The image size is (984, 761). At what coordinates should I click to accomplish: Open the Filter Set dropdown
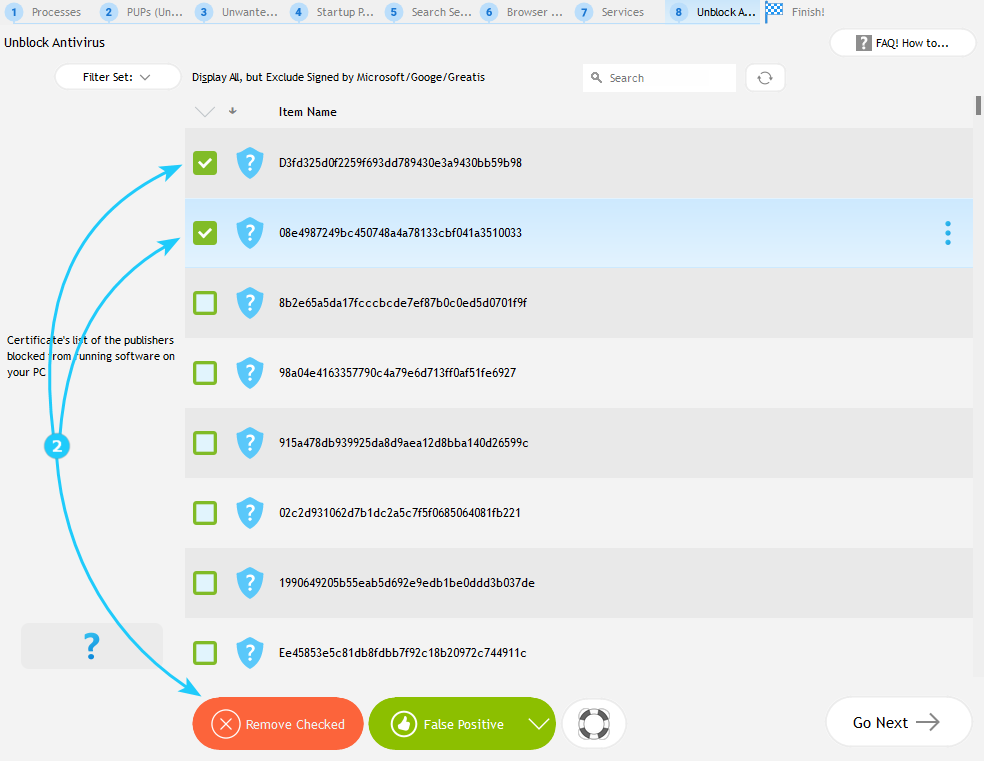117,77
